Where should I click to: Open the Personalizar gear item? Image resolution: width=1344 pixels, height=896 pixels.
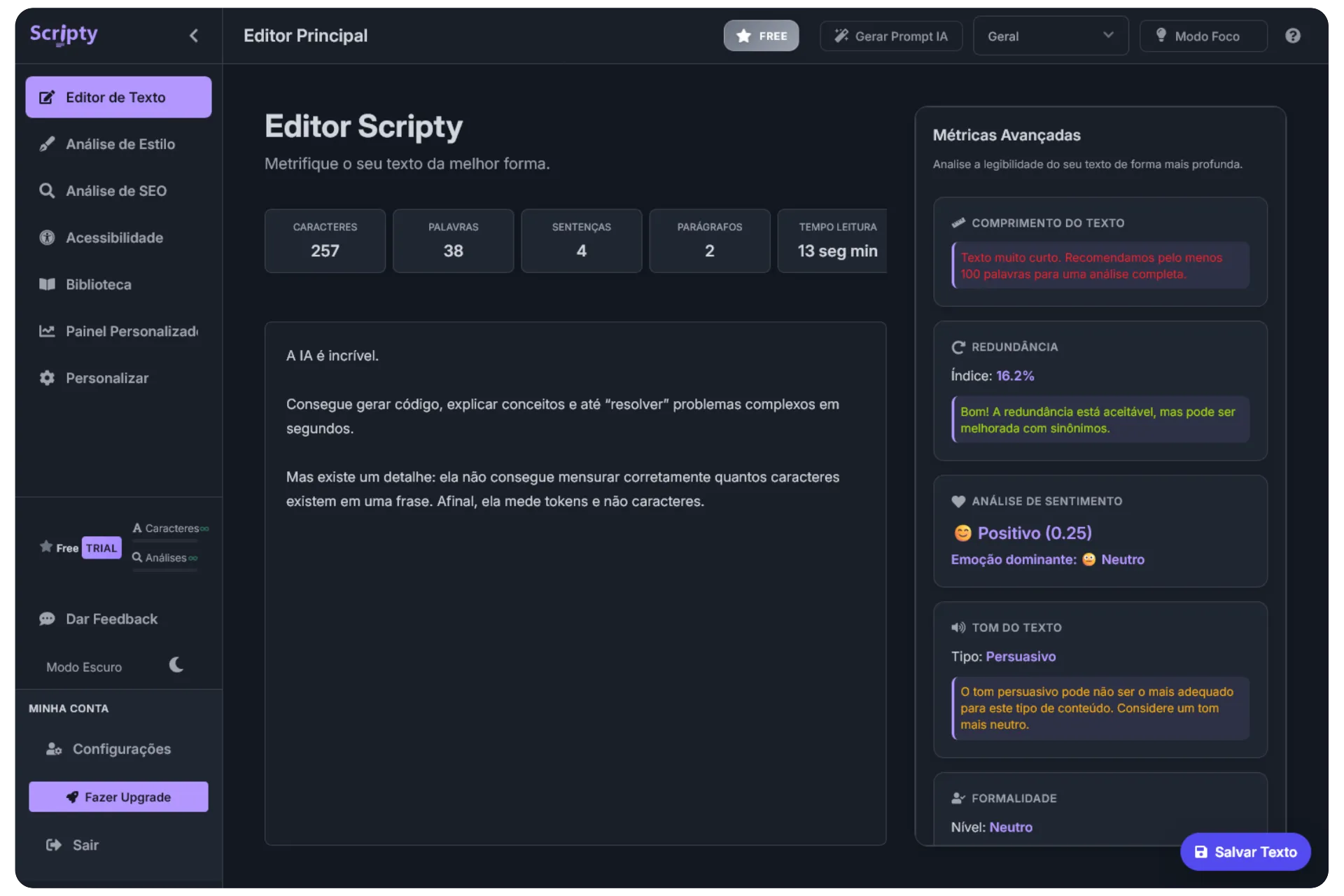pos(106,379)
